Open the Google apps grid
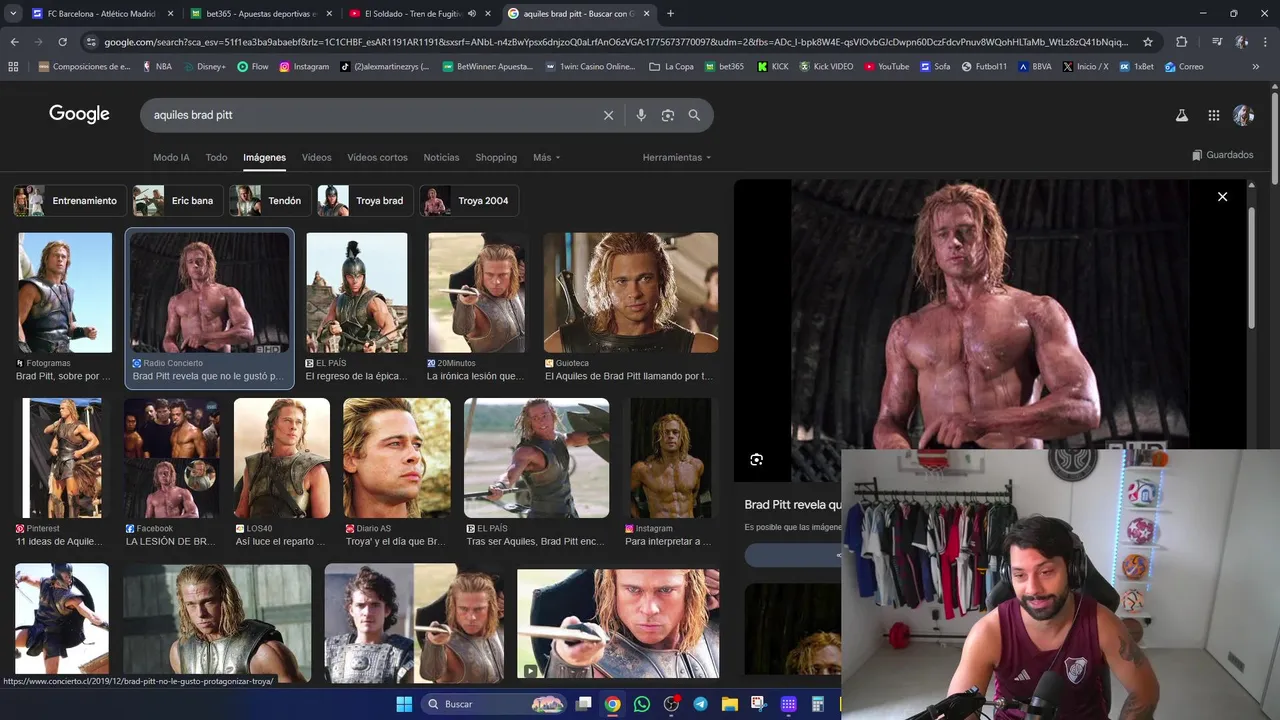The width and height of the screenshot is (1280, 720). [x=1213, y=115]
